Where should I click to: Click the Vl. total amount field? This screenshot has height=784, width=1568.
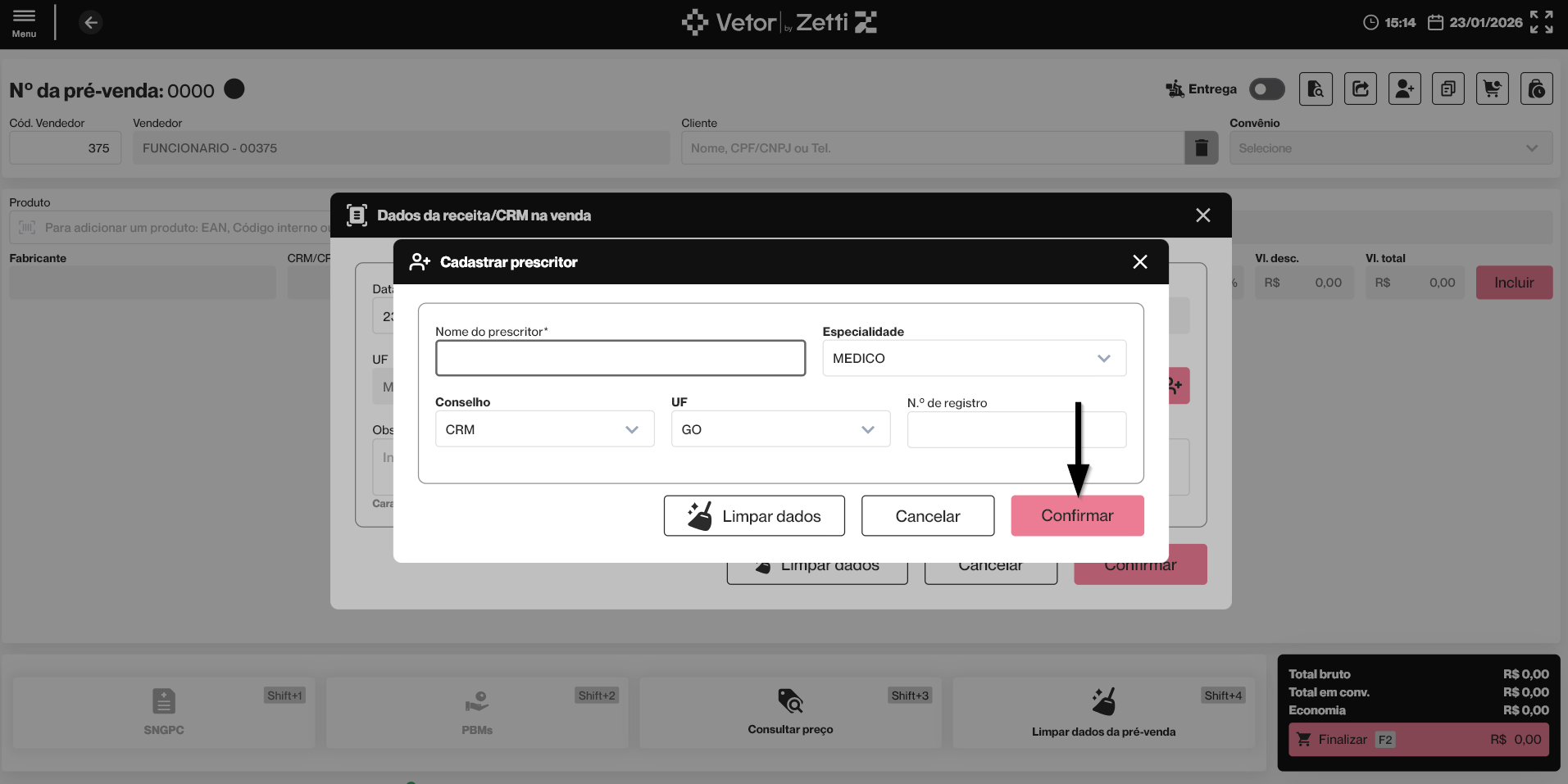point(1415,283)
